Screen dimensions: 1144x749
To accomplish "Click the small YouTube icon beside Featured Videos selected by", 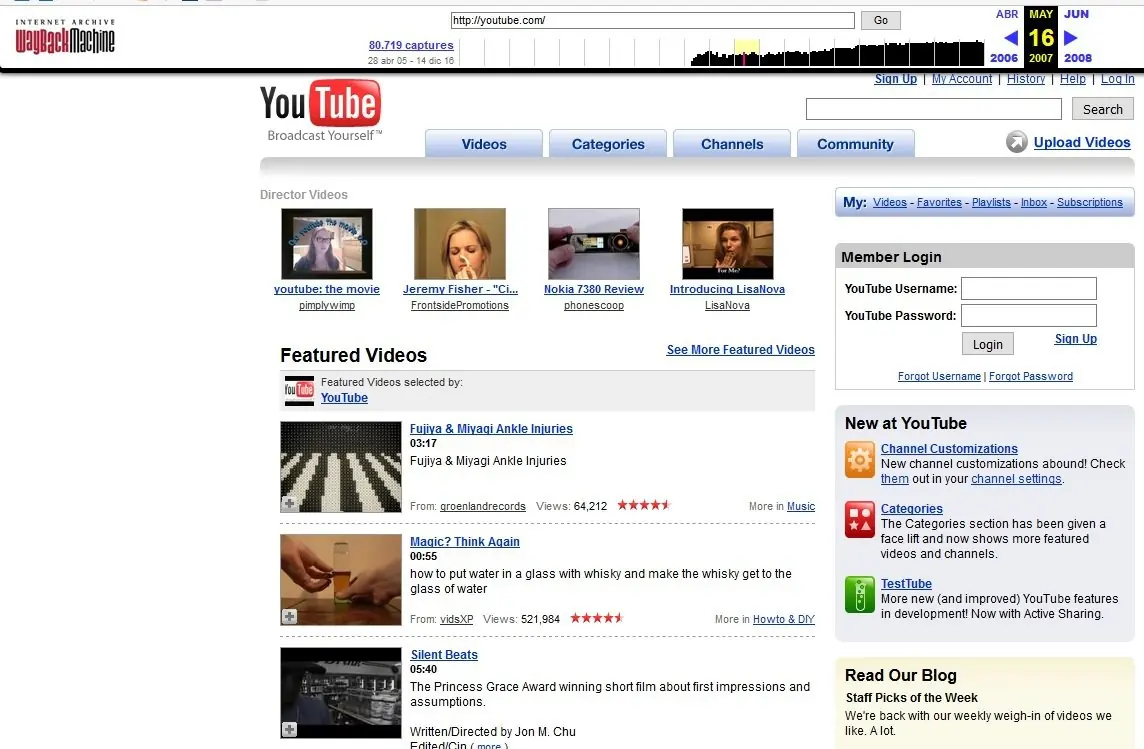I will tap(299, 391).
